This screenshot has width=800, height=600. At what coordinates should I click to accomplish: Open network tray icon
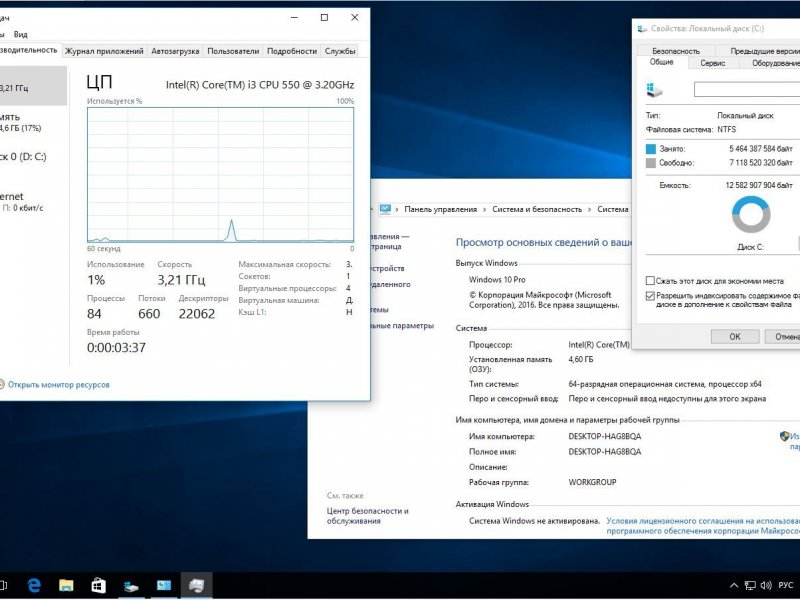click(750, 585)
